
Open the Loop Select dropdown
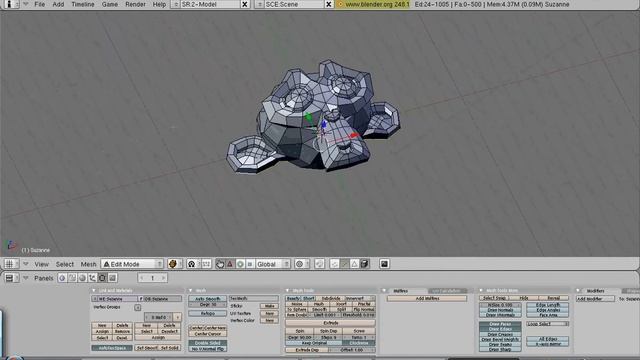(x=547, y=324)
